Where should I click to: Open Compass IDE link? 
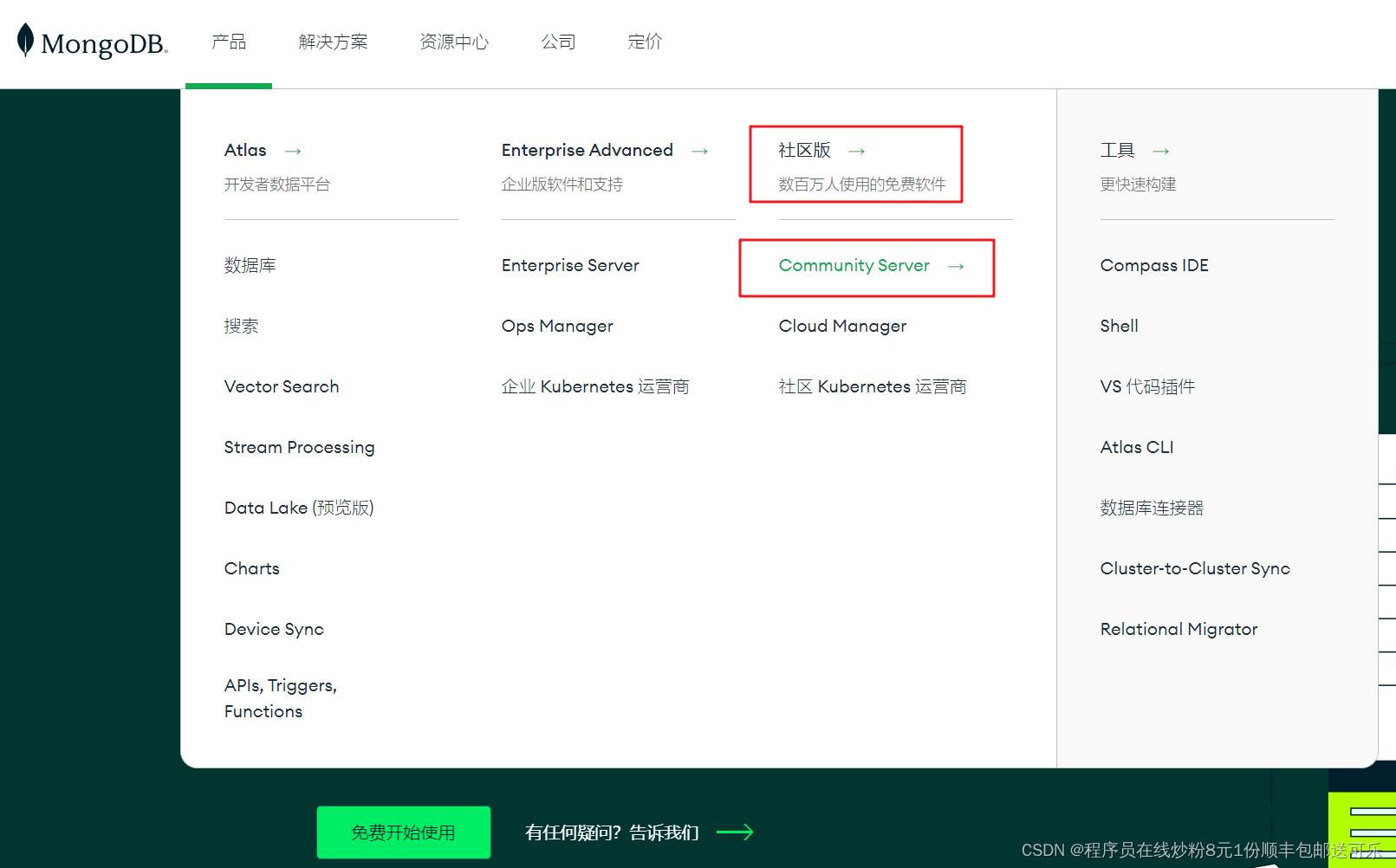[1154, 265]
